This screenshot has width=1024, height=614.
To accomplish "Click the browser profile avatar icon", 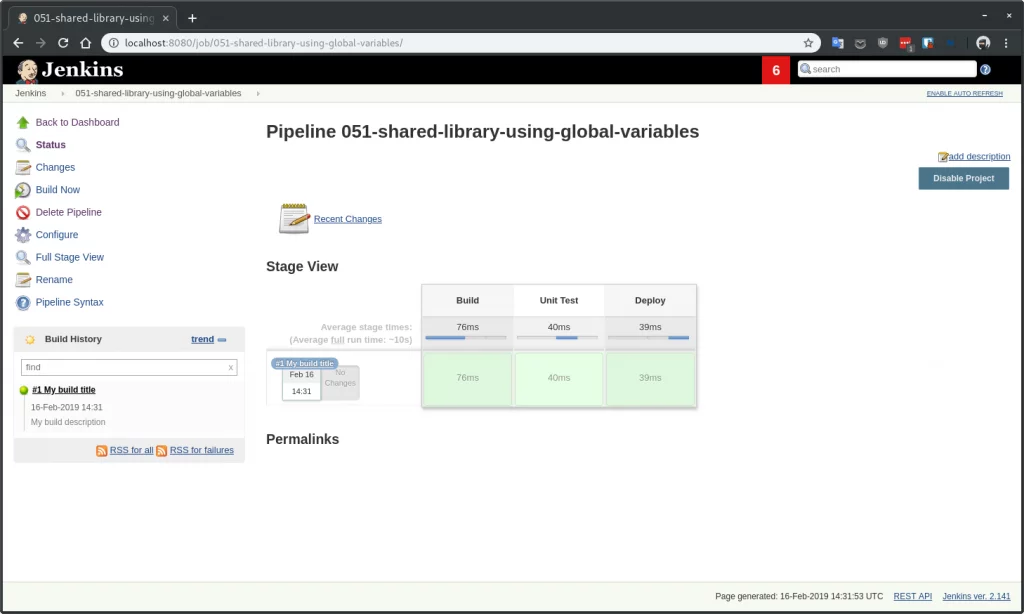I will tap(983, 43).
